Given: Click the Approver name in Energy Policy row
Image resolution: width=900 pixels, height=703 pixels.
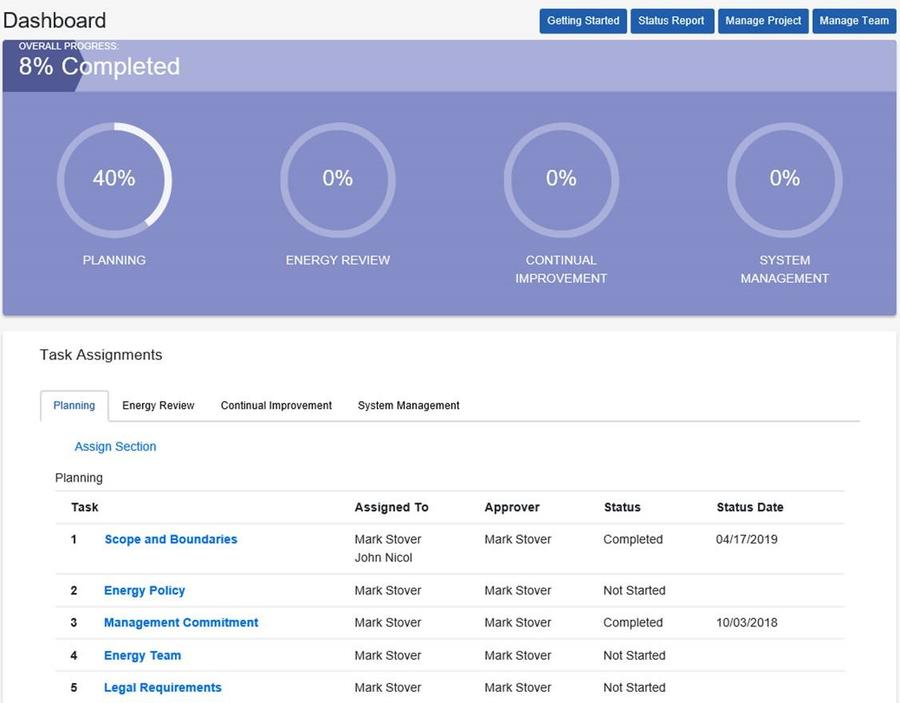Looking at the screenshot, I should tap(518, 591).
